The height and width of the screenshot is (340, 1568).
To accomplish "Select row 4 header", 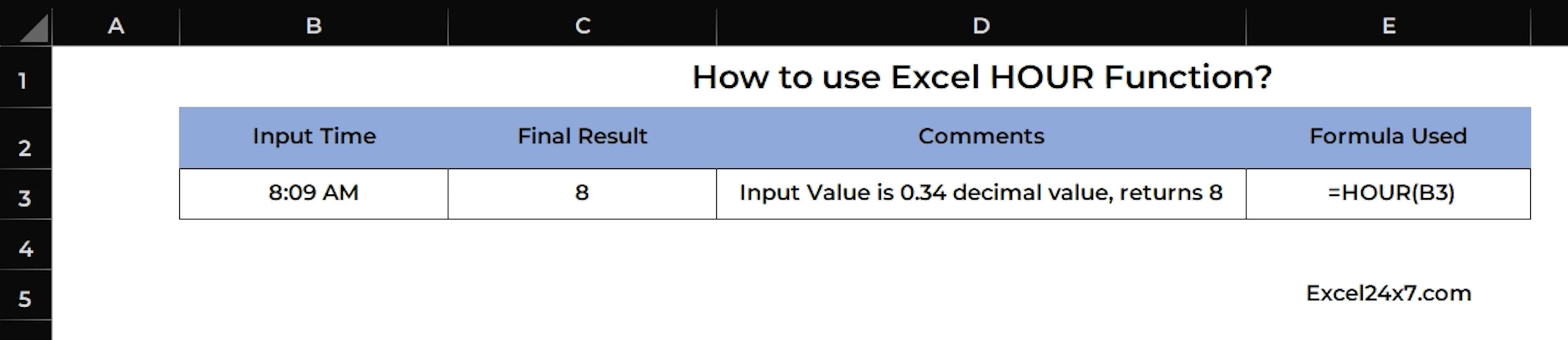I will pyautogui.click(x=25, y=248).
